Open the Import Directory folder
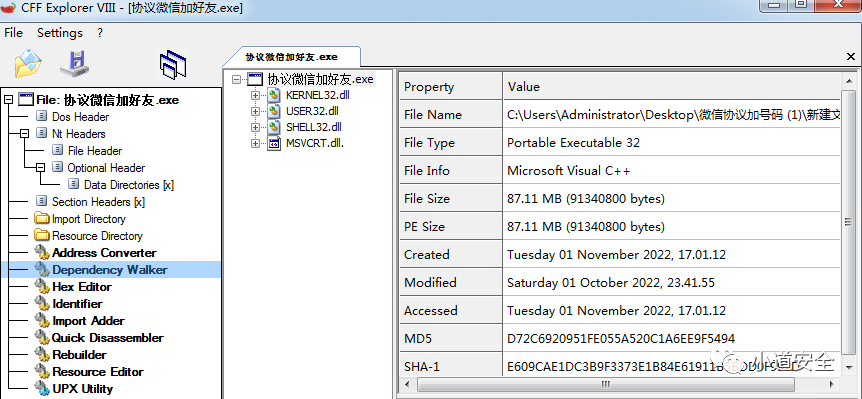The image size is (862, 399). tap(89, 219)
